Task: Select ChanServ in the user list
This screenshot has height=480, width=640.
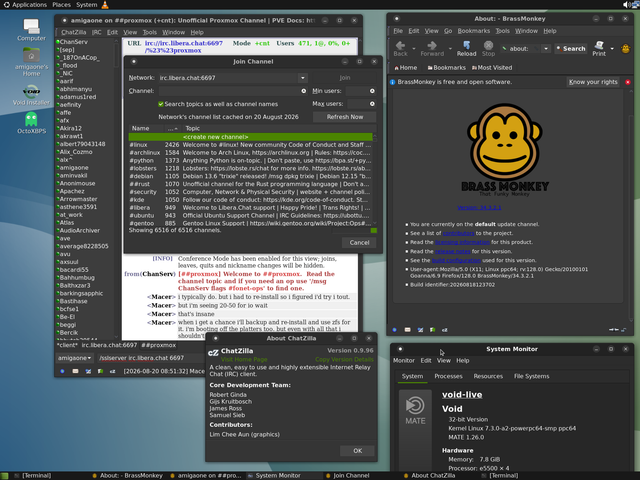Action: tap(84, 42)
